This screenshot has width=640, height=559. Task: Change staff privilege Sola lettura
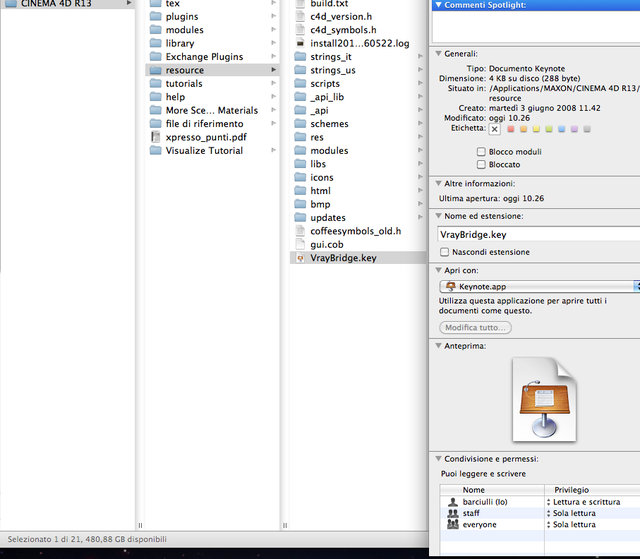click(571, 513)
